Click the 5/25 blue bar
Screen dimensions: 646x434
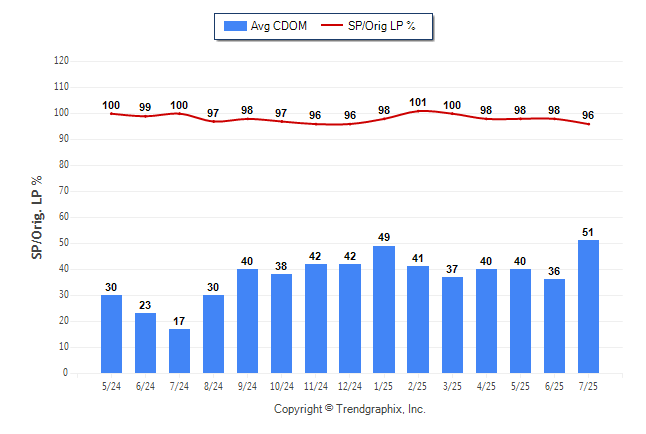coord(520,321)
